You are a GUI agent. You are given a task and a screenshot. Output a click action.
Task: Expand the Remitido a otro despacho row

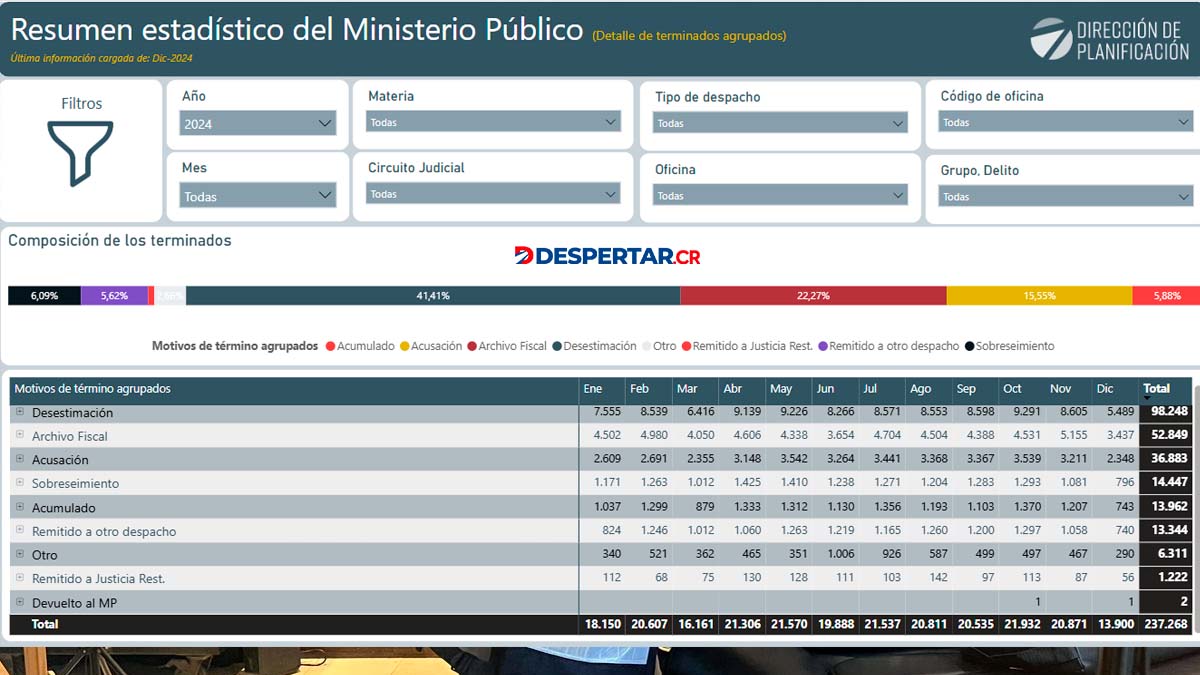[20, 530]
